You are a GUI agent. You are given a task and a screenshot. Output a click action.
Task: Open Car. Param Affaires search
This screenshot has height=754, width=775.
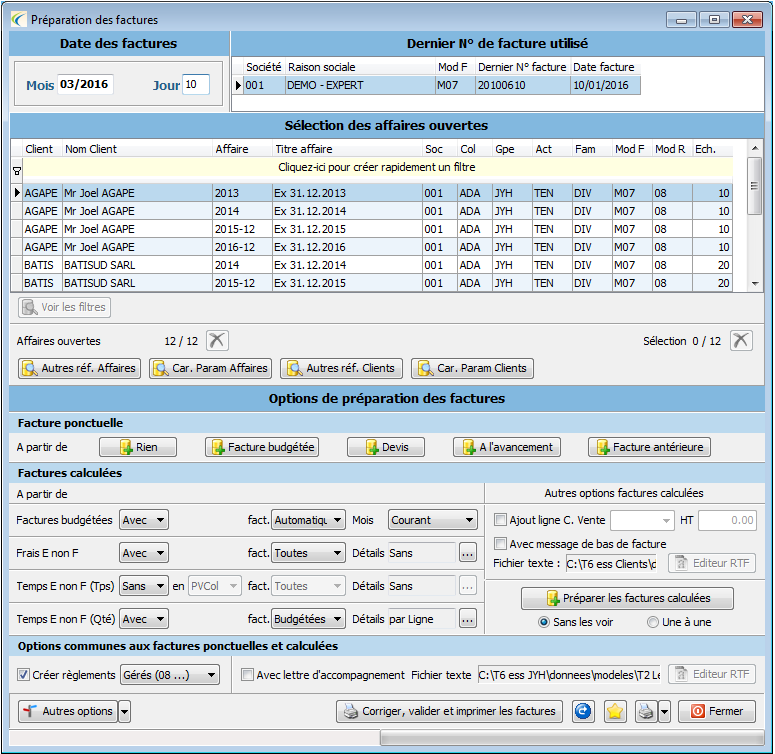(211, 368)
